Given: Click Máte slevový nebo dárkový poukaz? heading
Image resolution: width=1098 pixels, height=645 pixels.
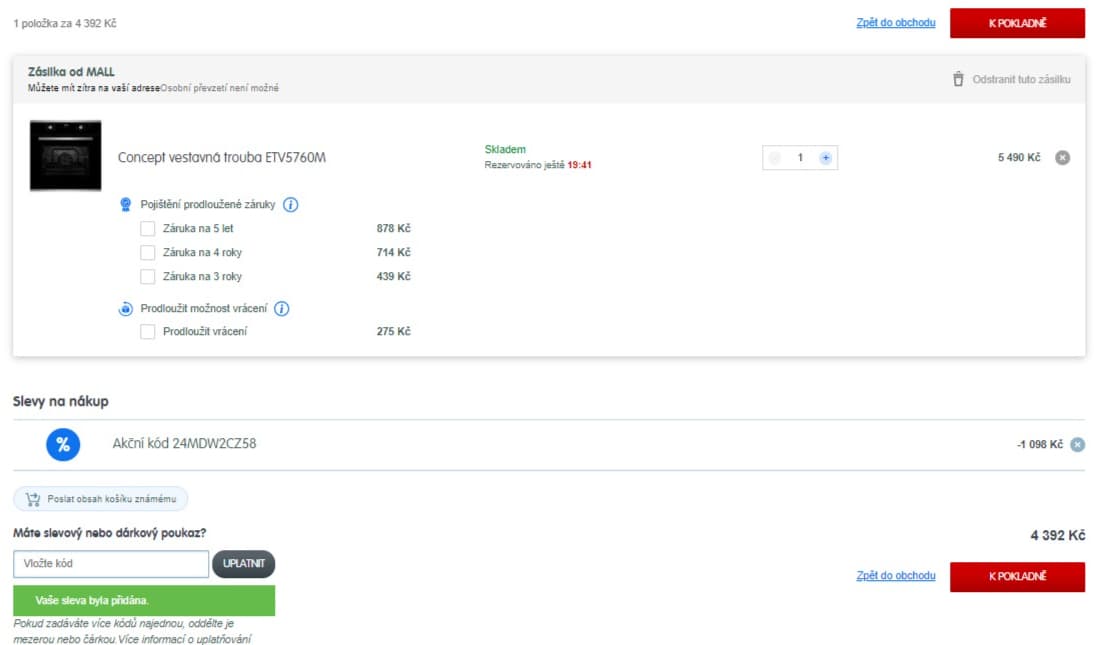Looking at the screenshot, I should coord(109,533).
